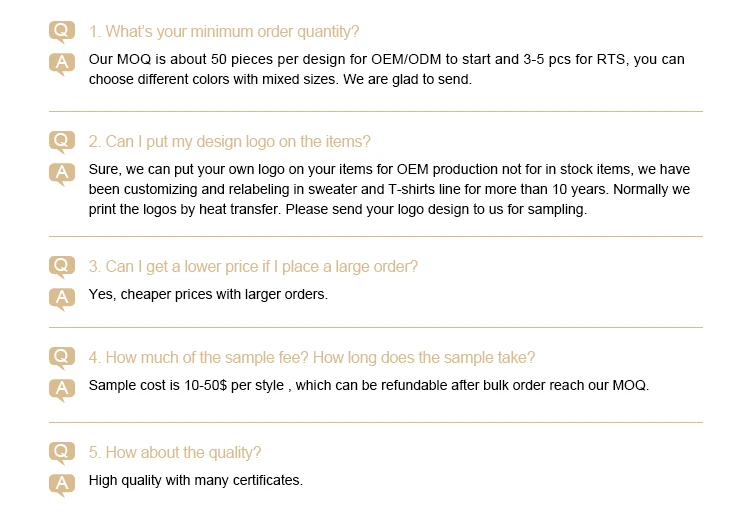Click the Q icon beside the quality question
This screenshot has height=521, width=750.
click(62, 452)
